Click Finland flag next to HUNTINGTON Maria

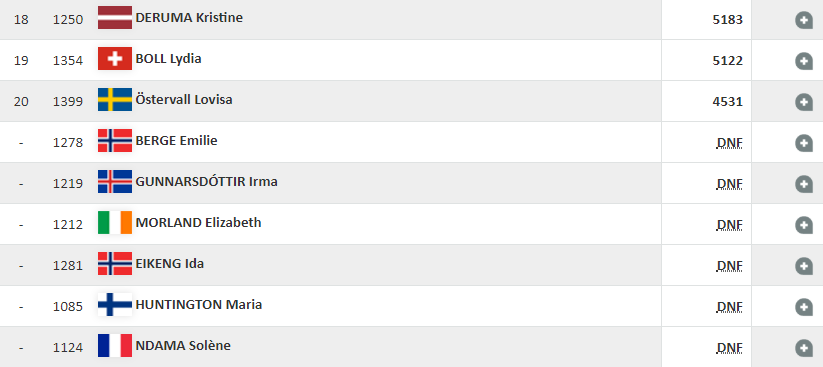pos(115,305)
